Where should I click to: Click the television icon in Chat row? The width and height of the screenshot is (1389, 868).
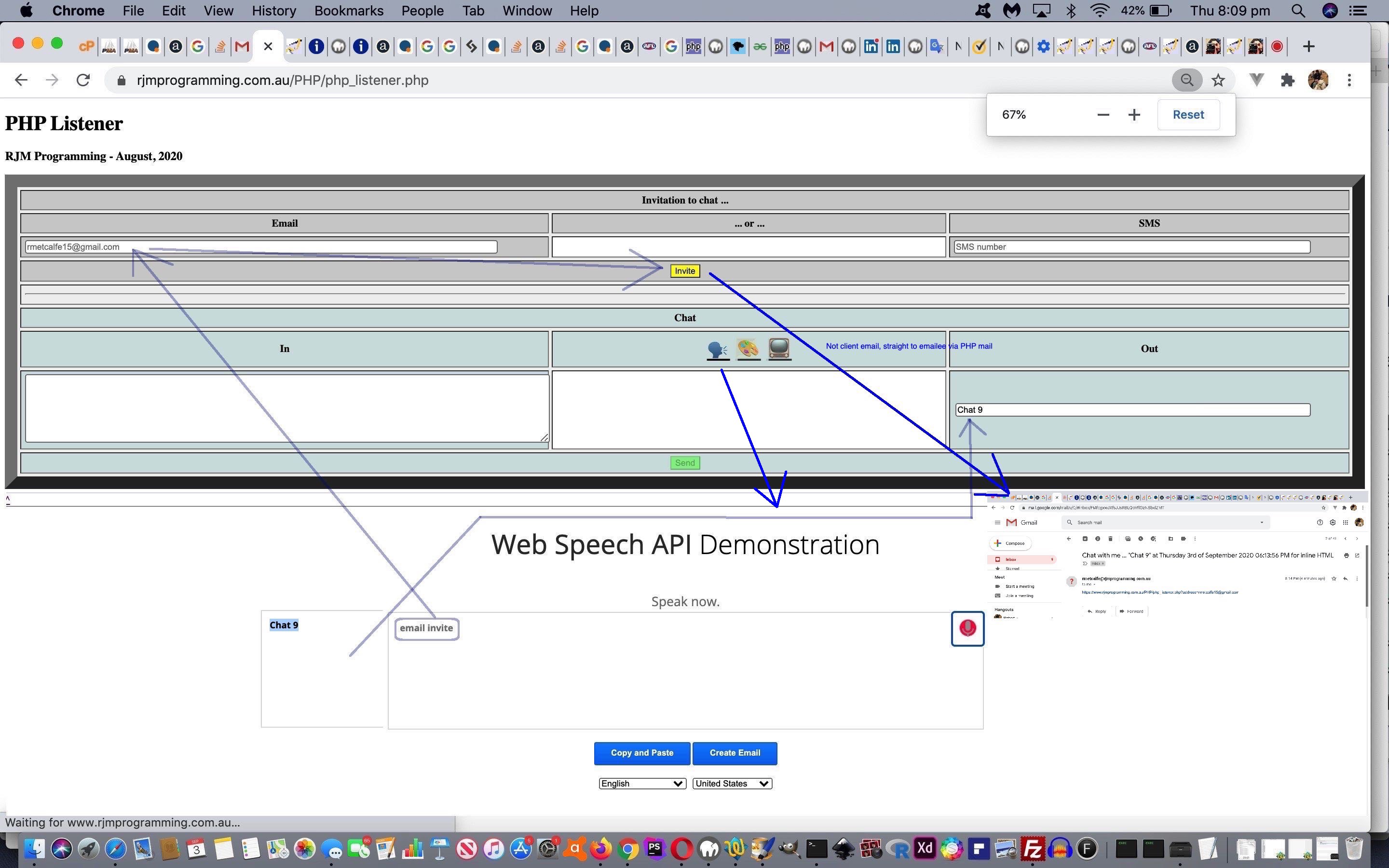click(x=779, y=348)
